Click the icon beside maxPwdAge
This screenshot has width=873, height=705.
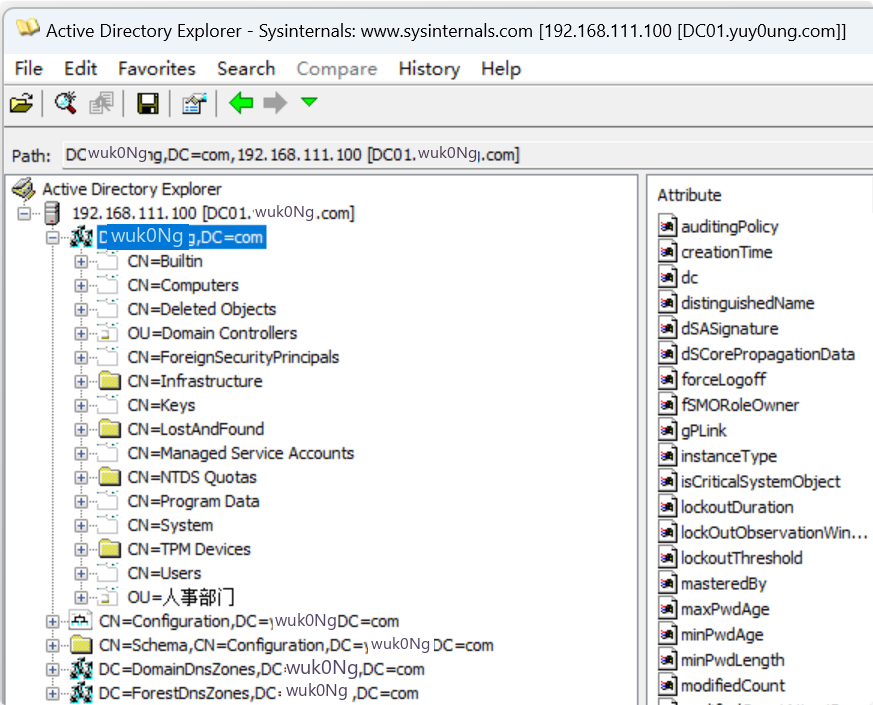[668, 609]
